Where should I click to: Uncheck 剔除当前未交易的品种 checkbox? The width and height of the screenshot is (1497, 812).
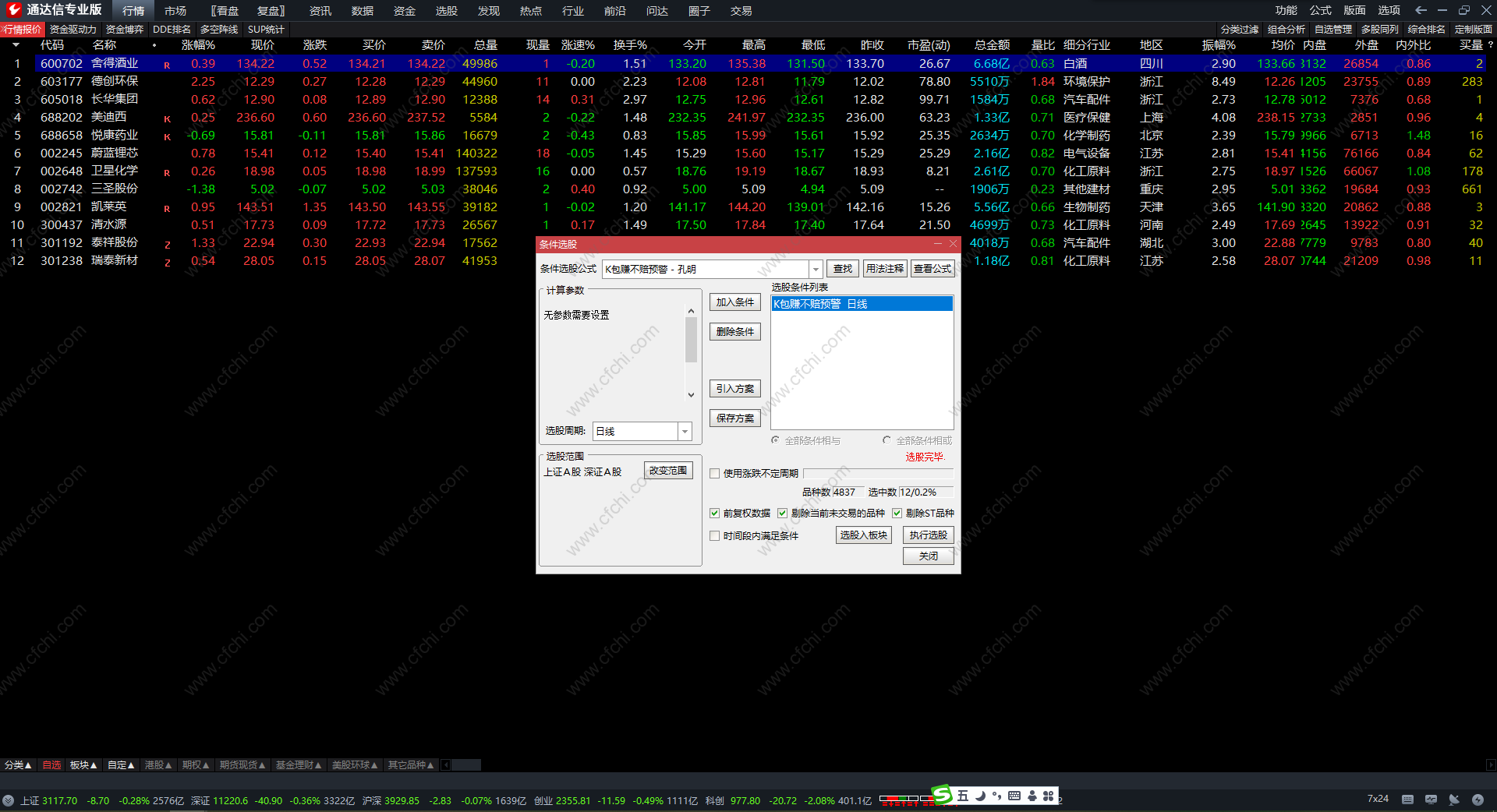coord(782,513)
